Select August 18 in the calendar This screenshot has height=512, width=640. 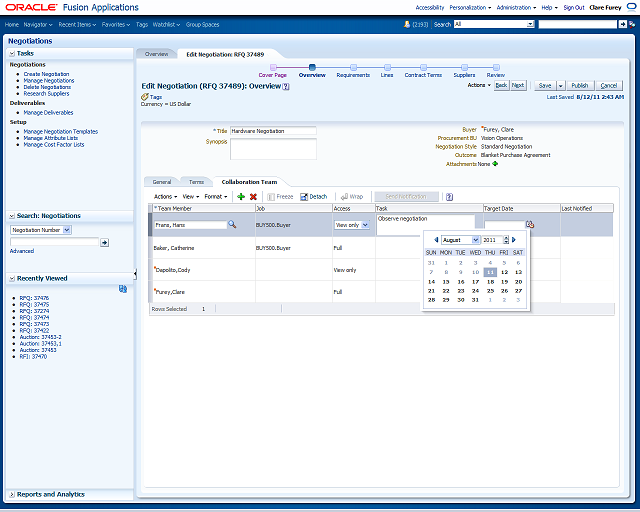point(490,282)
